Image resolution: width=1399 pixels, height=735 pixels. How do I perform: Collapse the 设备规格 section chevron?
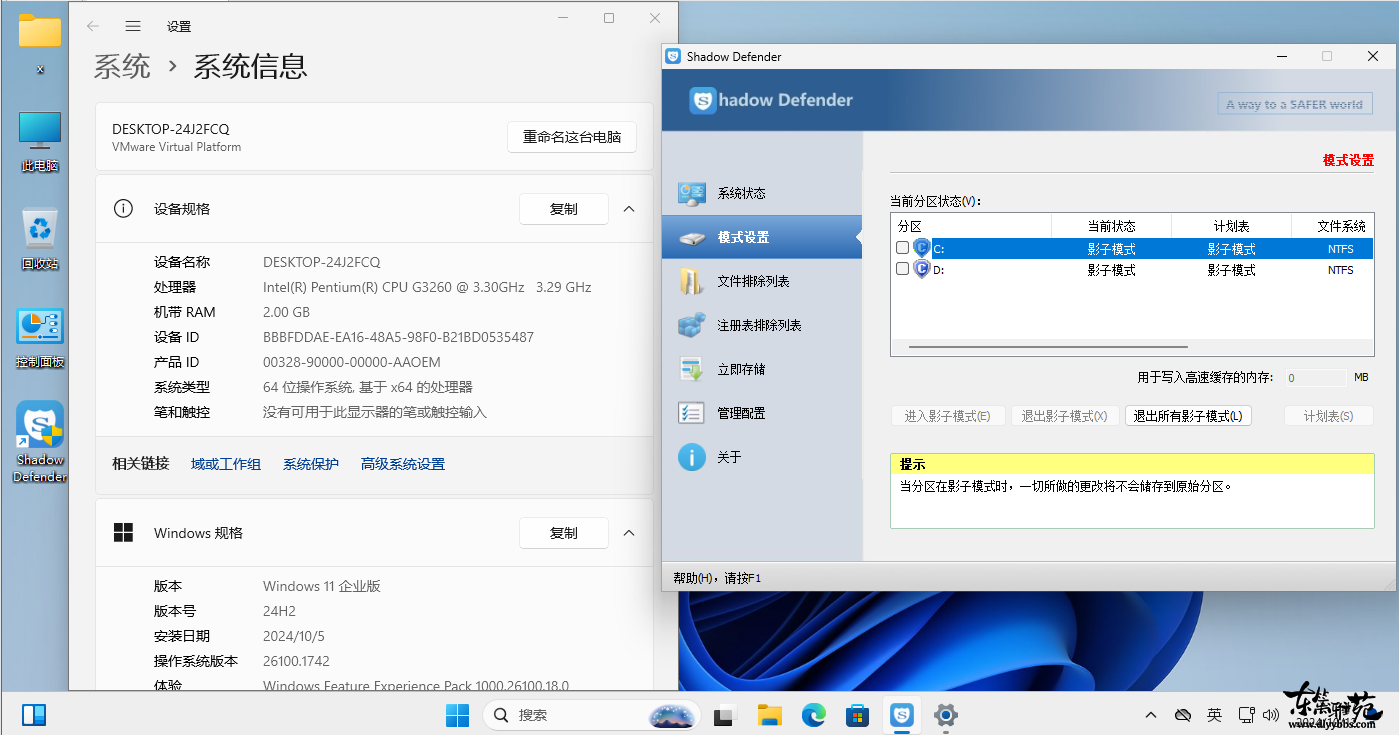point(629,209)
